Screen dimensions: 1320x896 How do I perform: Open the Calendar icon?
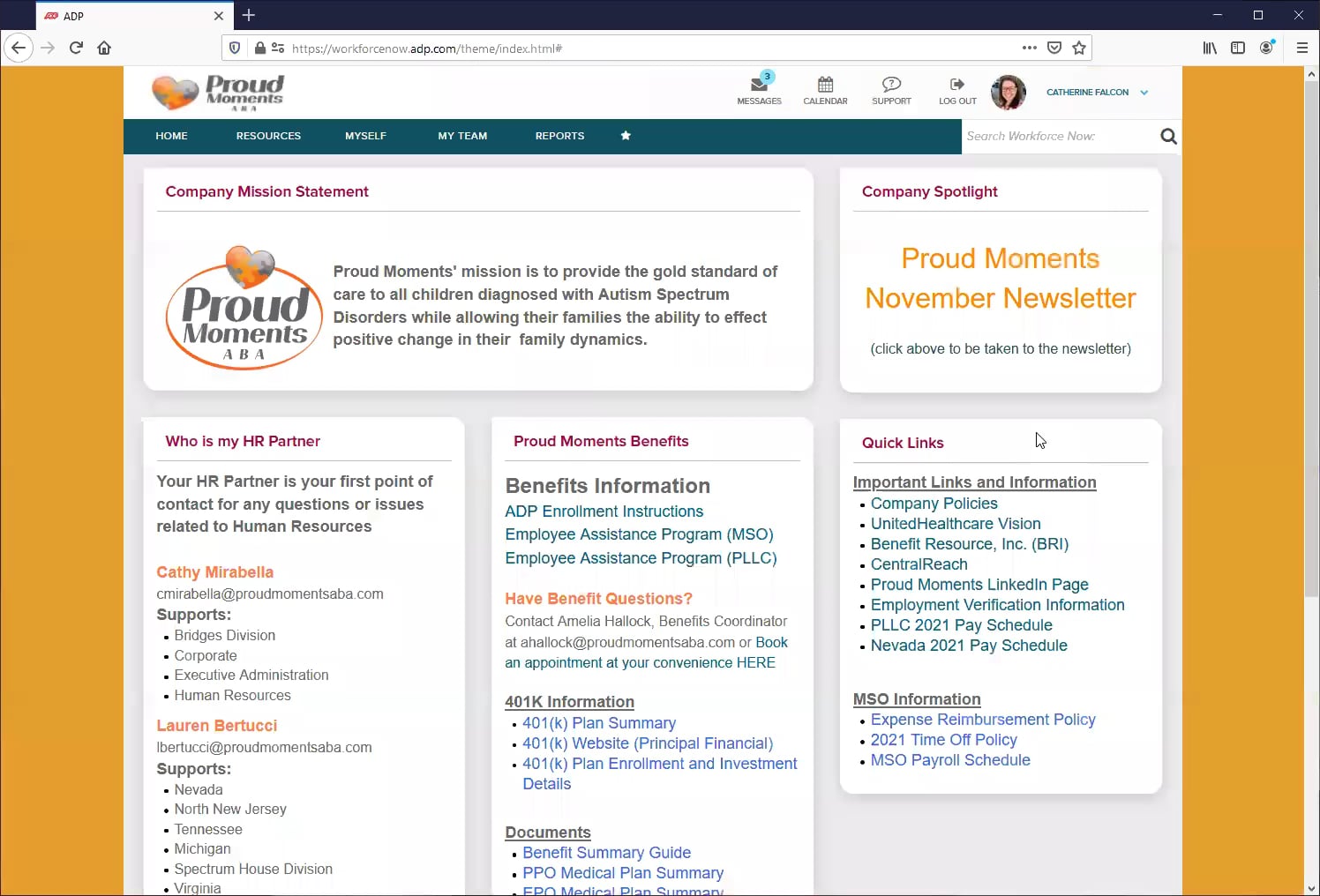pyautogui.click(x=825, y=85)
